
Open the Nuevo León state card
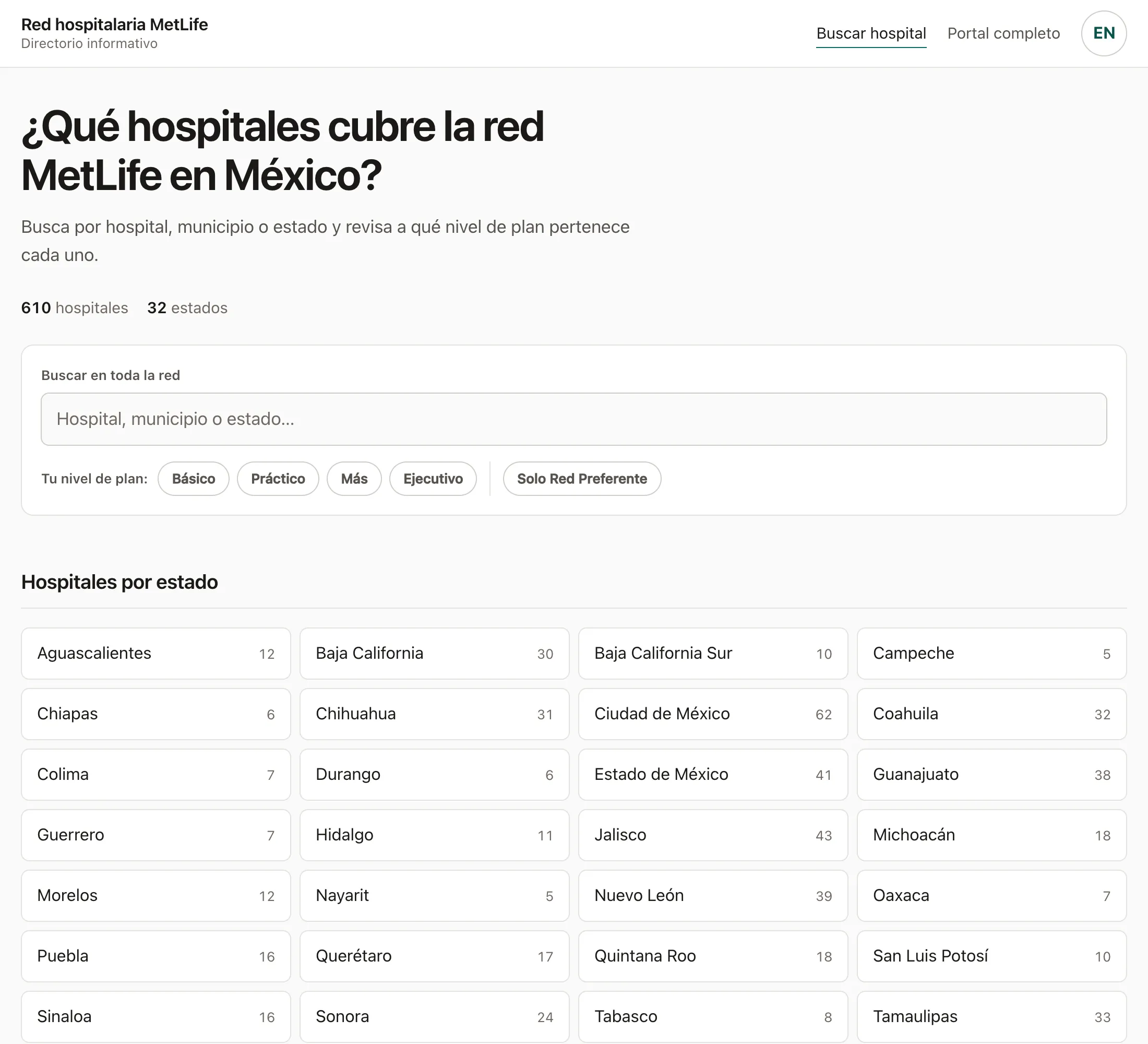pos(713,895)
